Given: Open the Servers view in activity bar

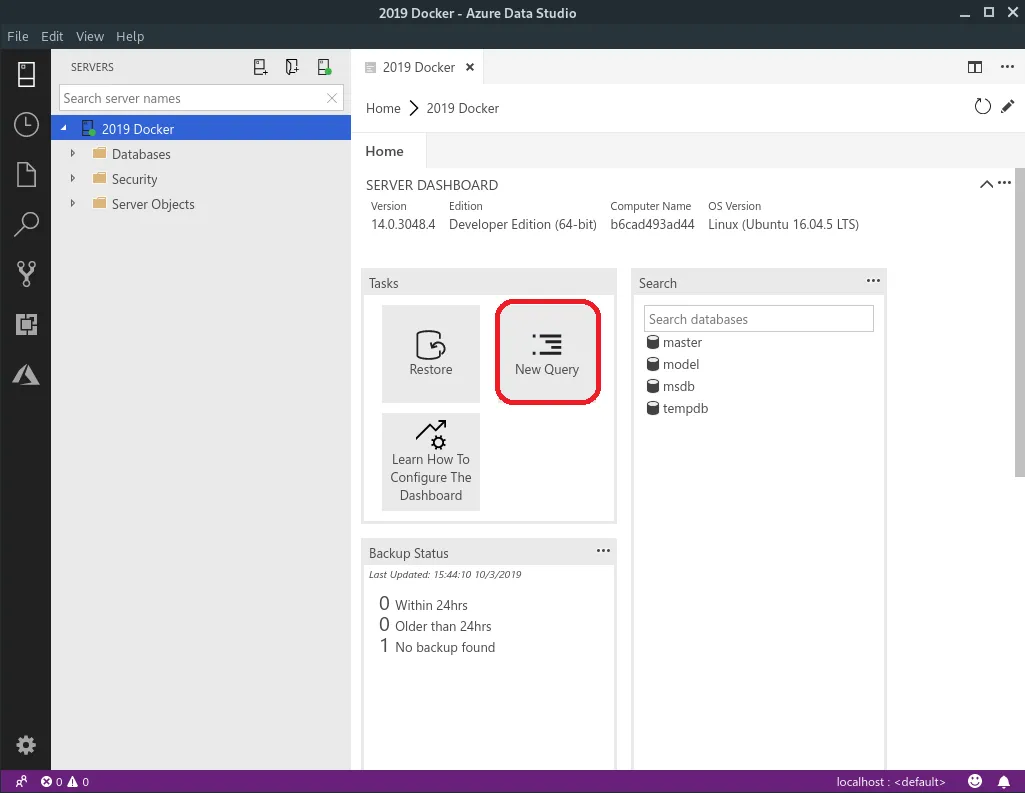Looking at the screenshot, I should pos(26,75).
